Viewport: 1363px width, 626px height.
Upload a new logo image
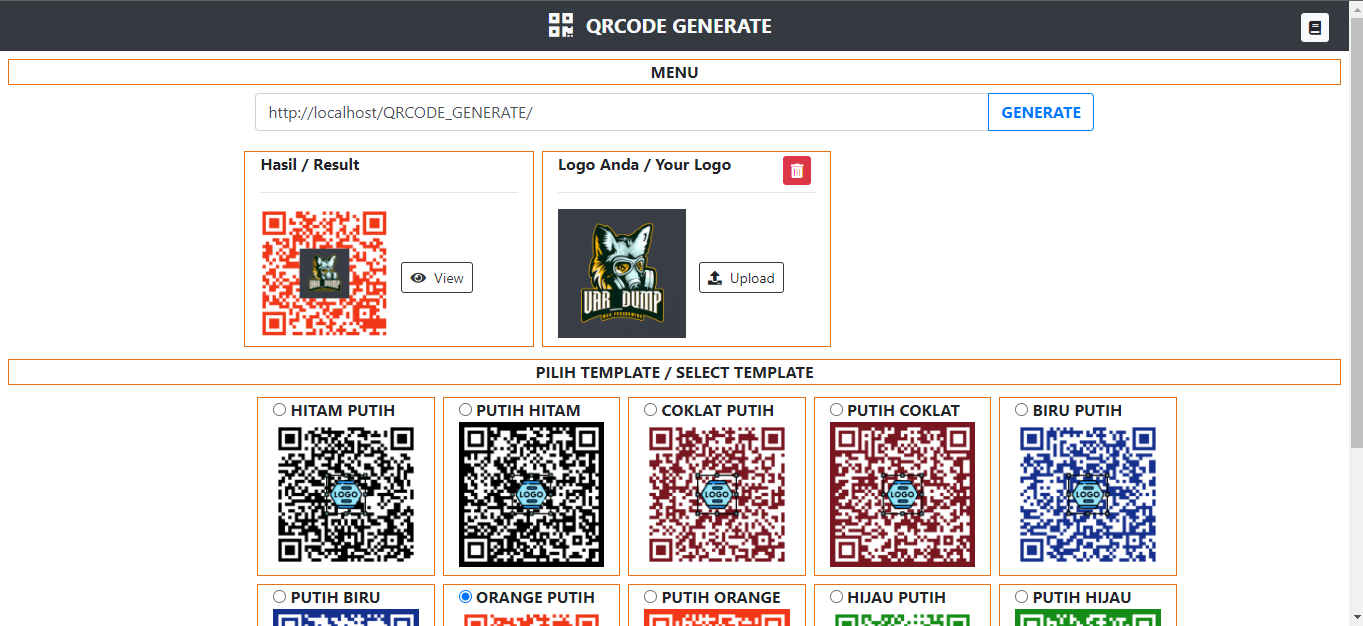(741, 278)
